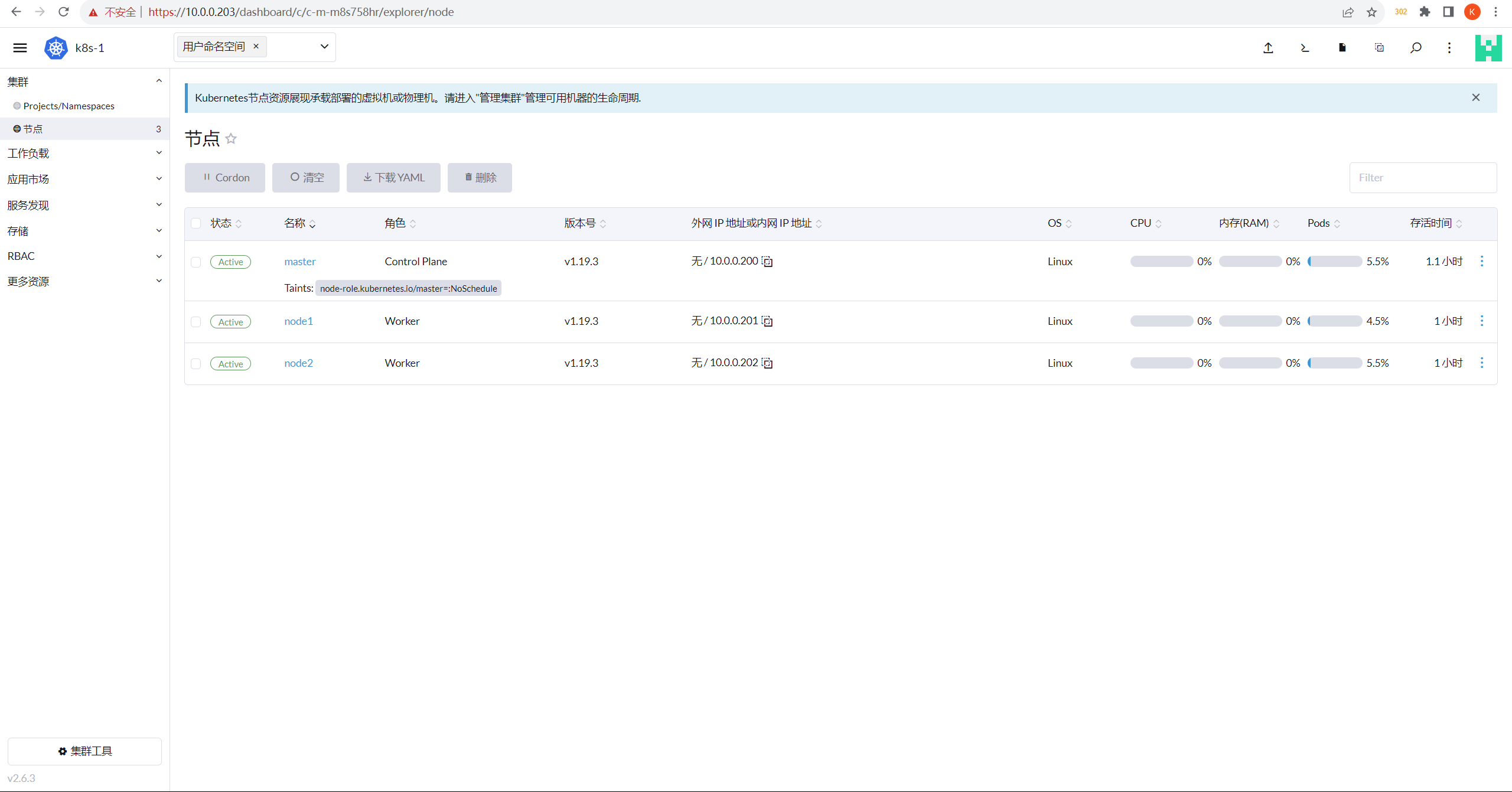Check the master node checkbox
This screenshot has width=1512, height=792.
(x=196, y=262)
